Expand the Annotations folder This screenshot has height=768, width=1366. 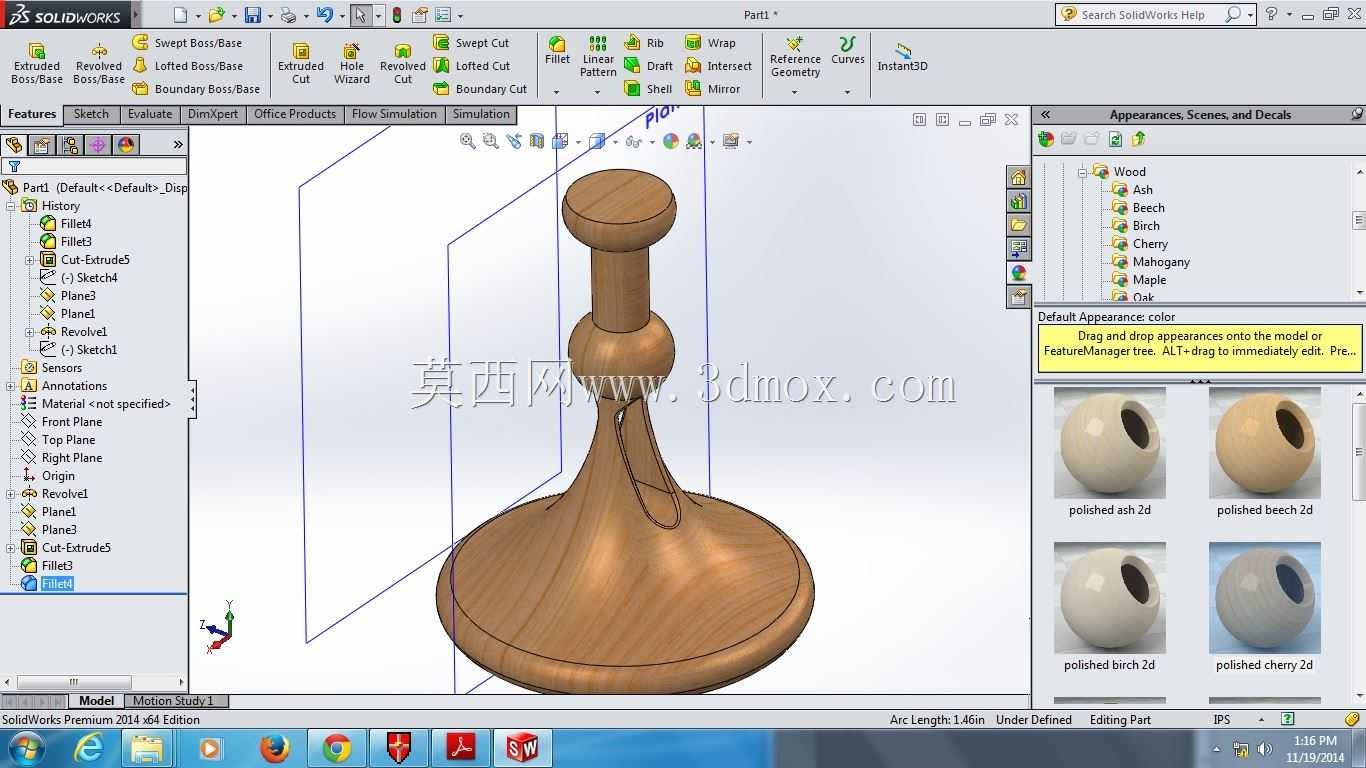pyautogui.click(x=11, y=386)
